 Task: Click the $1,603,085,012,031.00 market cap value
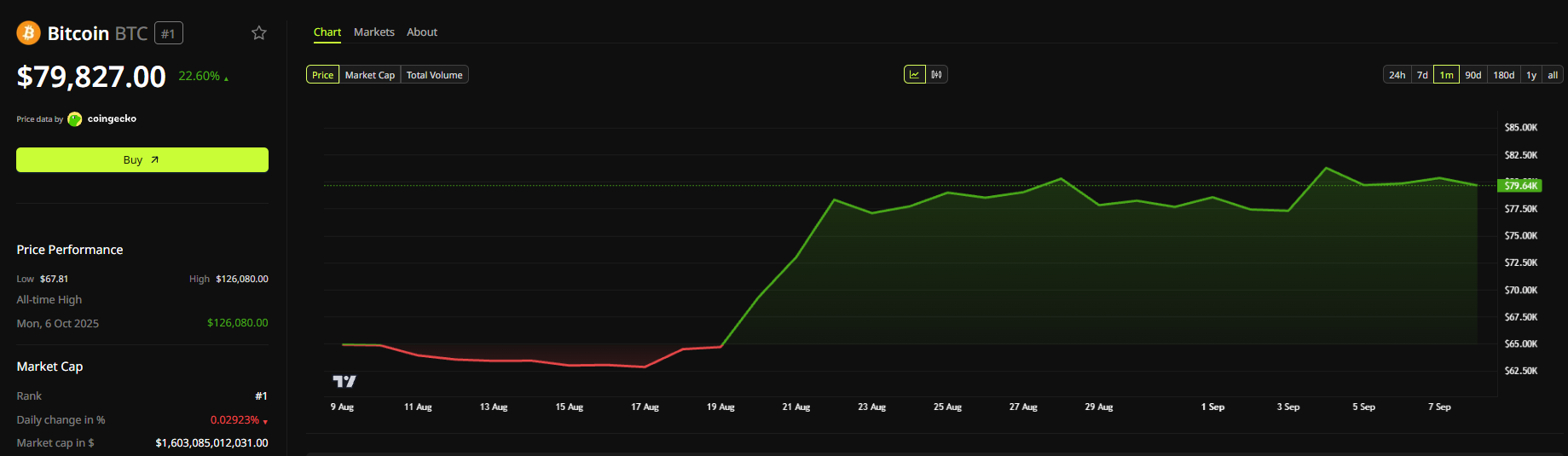(212, 443)
